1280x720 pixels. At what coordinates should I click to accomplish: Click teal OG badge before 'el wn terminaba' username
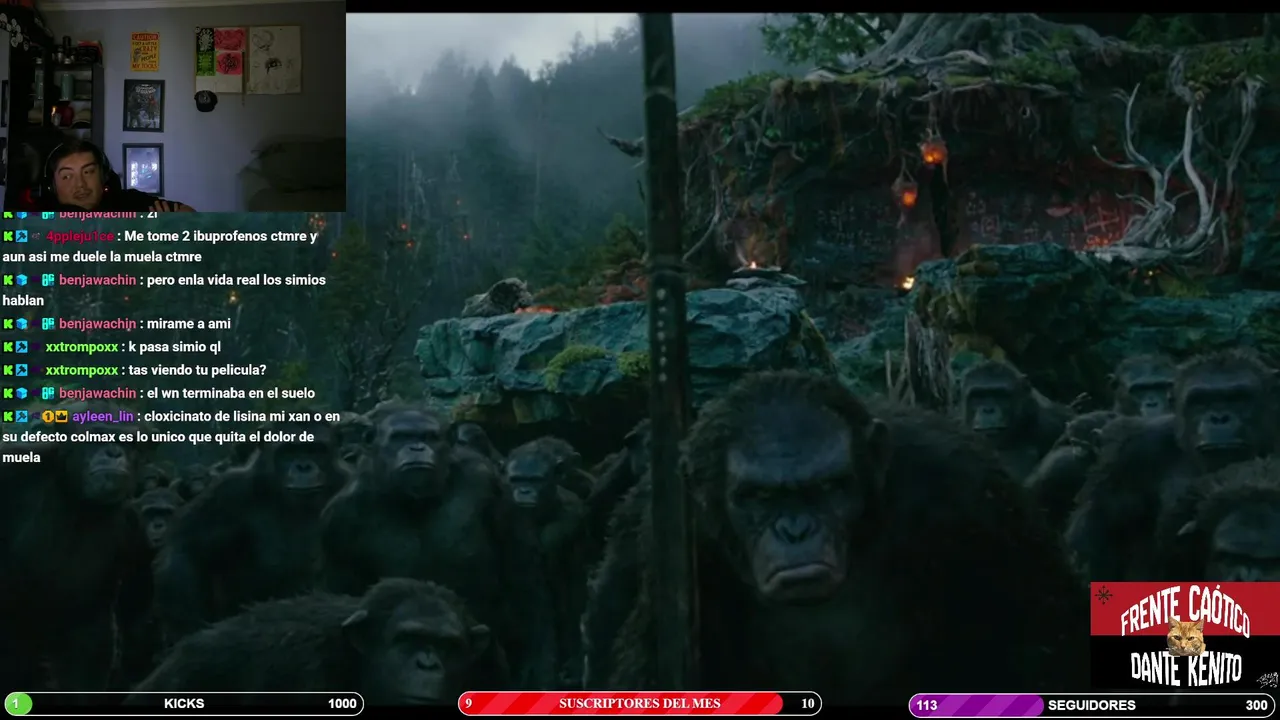48,393
